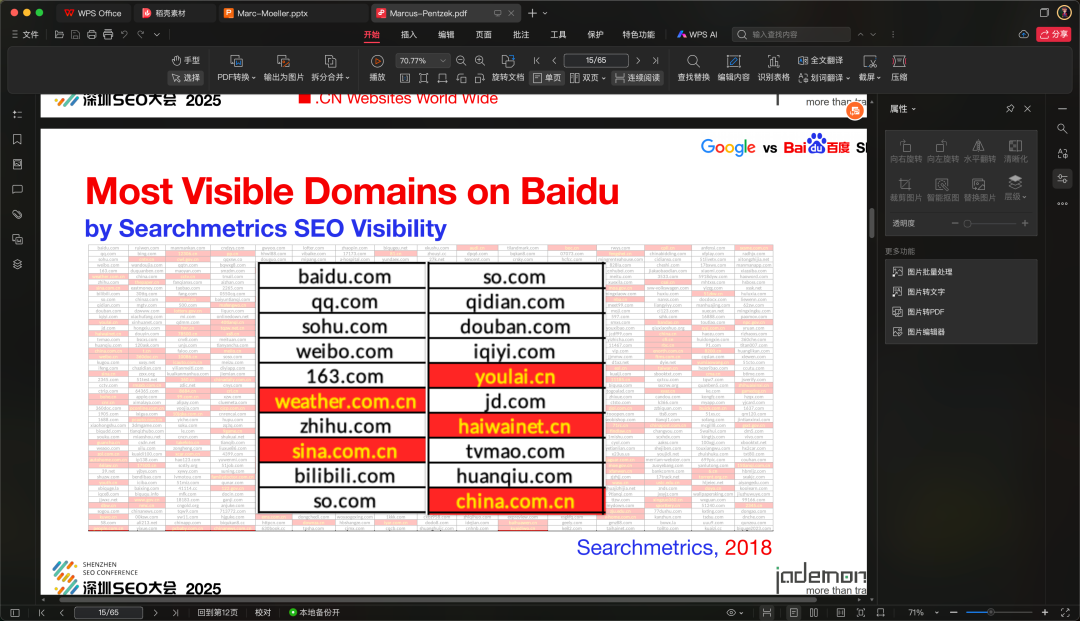The width and height of the screenshot is (1080, 621).
Task: Toggle sidebar panel icon in status bar
Action: tap(14, 612)
